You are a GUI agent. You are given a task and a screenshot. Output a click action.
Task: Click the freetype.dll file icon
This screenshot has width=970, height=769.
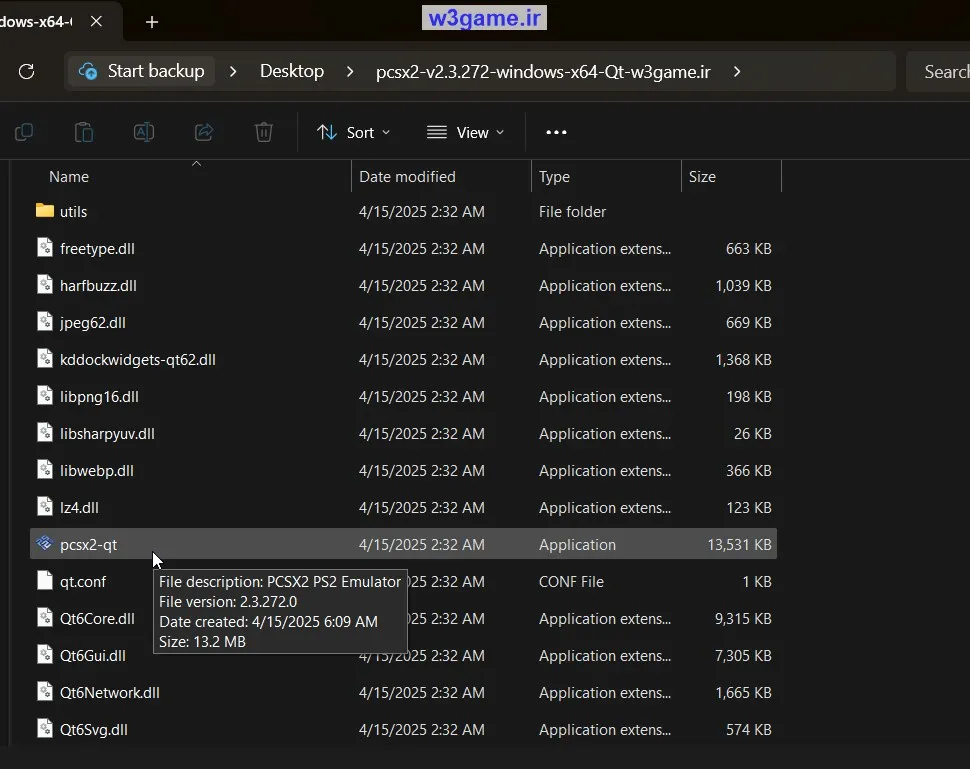pos(45,247)
